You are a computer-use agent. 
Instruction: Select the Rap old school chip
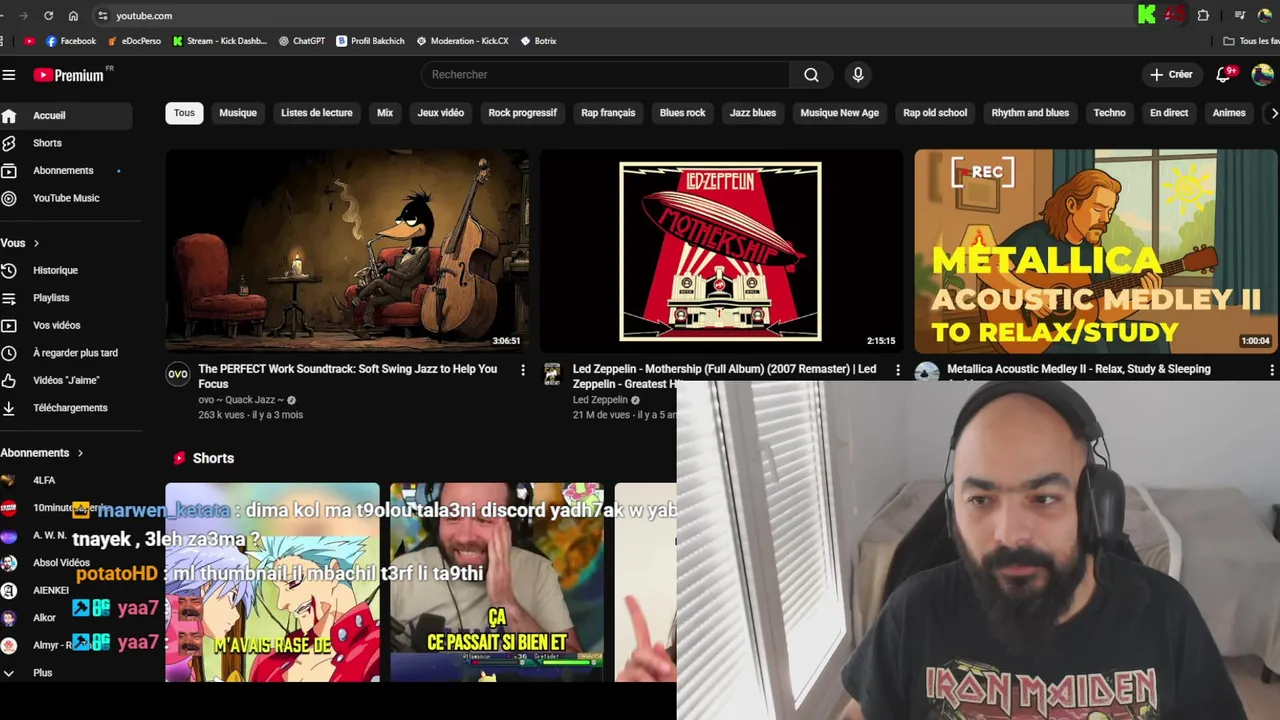pyautogui.click(x=935, y=113)
